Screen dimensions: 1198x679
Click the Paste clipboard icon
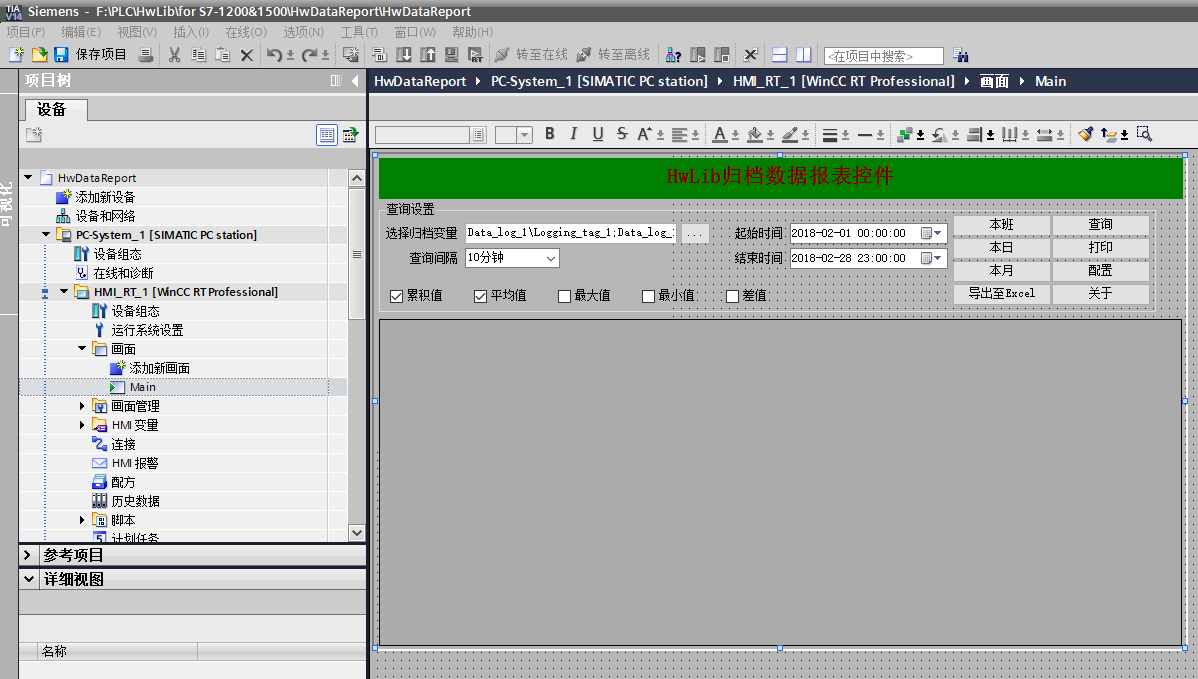click(x=222, y=55)
